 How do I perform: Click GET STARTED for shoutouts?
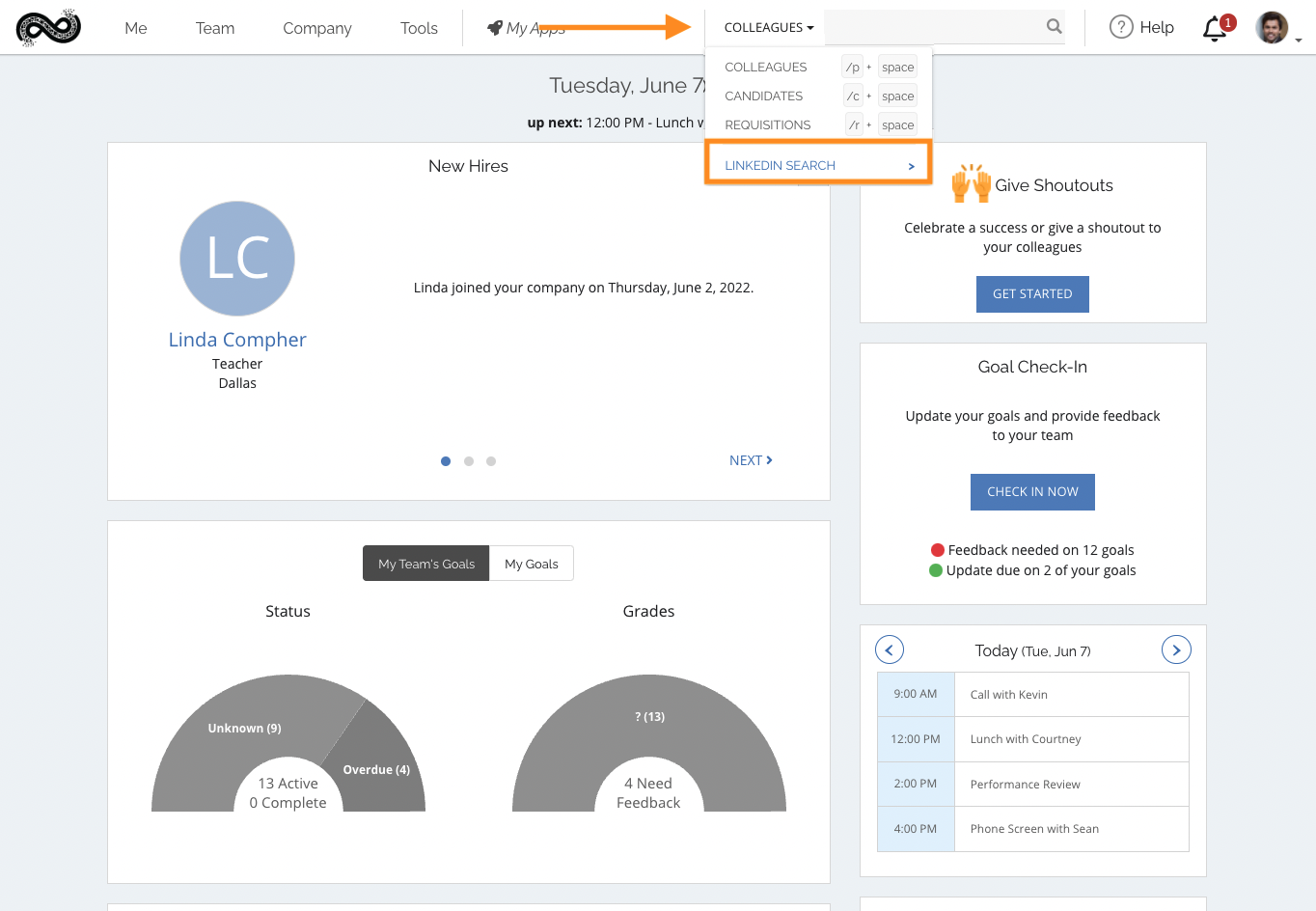pyautogui.click(x=1032, y=294)
